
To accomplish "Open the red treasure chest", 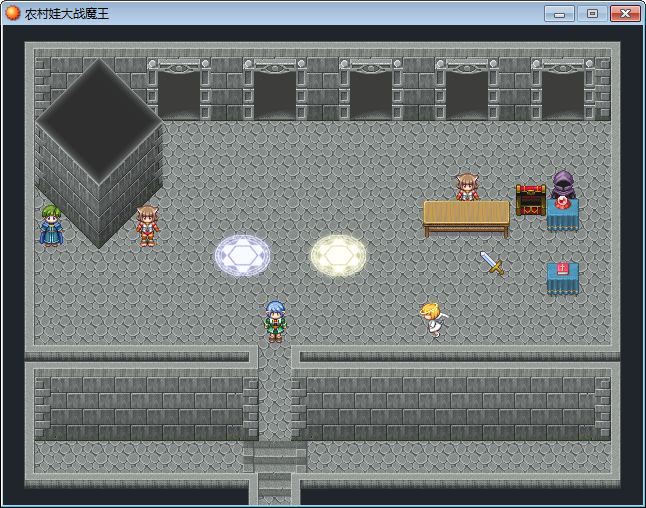I will [x=531, y=200].
